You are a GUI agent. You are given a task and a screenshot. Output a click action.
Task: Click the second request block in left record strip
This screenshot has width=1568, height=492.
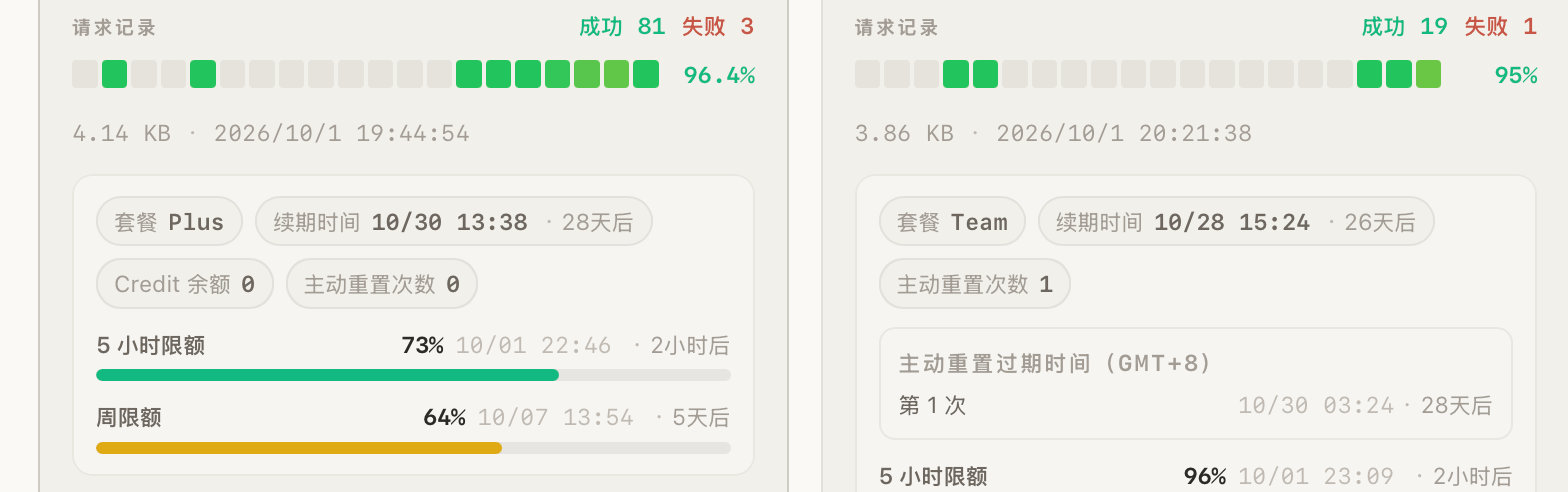click(115, 74)
